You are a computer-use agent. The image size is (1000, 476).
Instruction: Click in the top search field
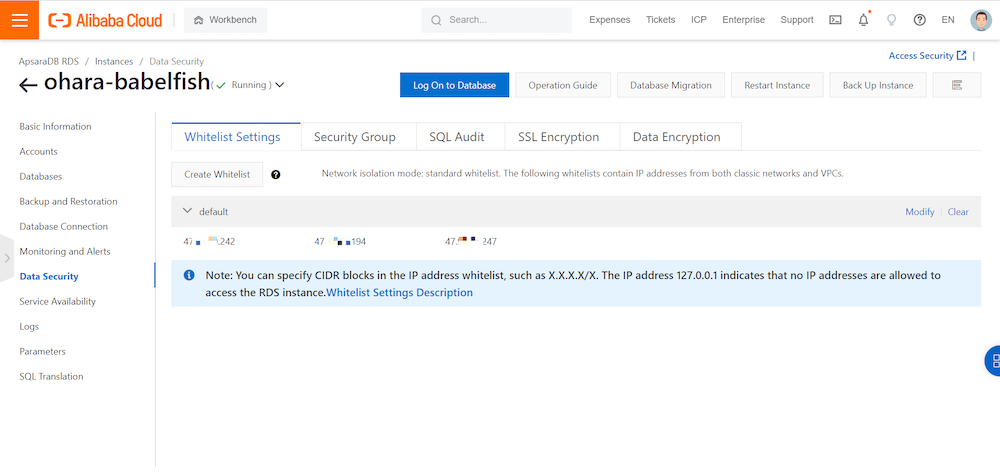(500, 20)
